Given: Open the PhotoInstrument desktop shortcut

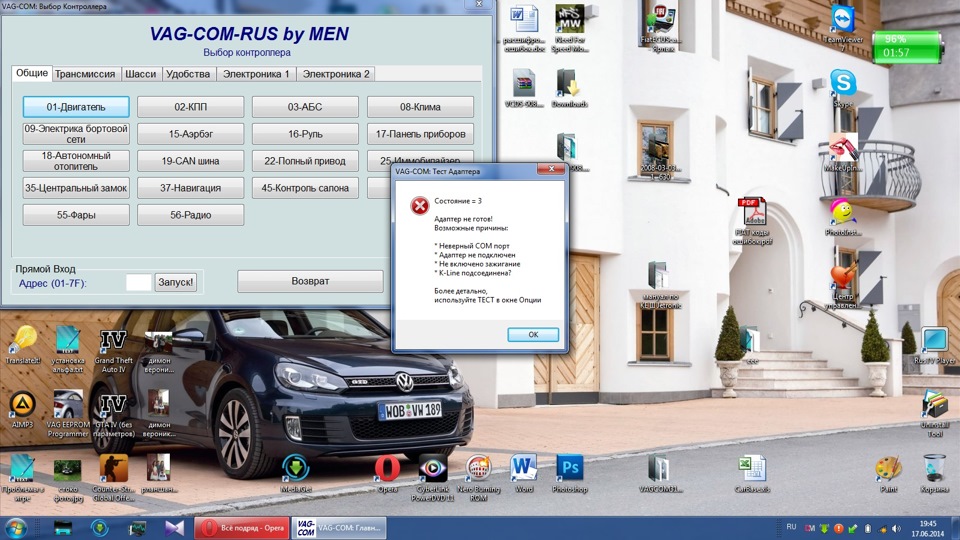Looking at the screenshot, I should pos(843,217).
